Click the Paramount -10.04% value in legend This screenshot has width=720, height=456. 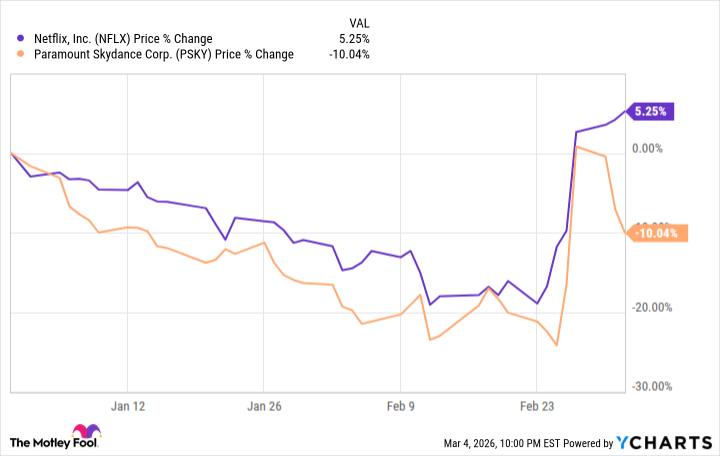pos(349,54)
